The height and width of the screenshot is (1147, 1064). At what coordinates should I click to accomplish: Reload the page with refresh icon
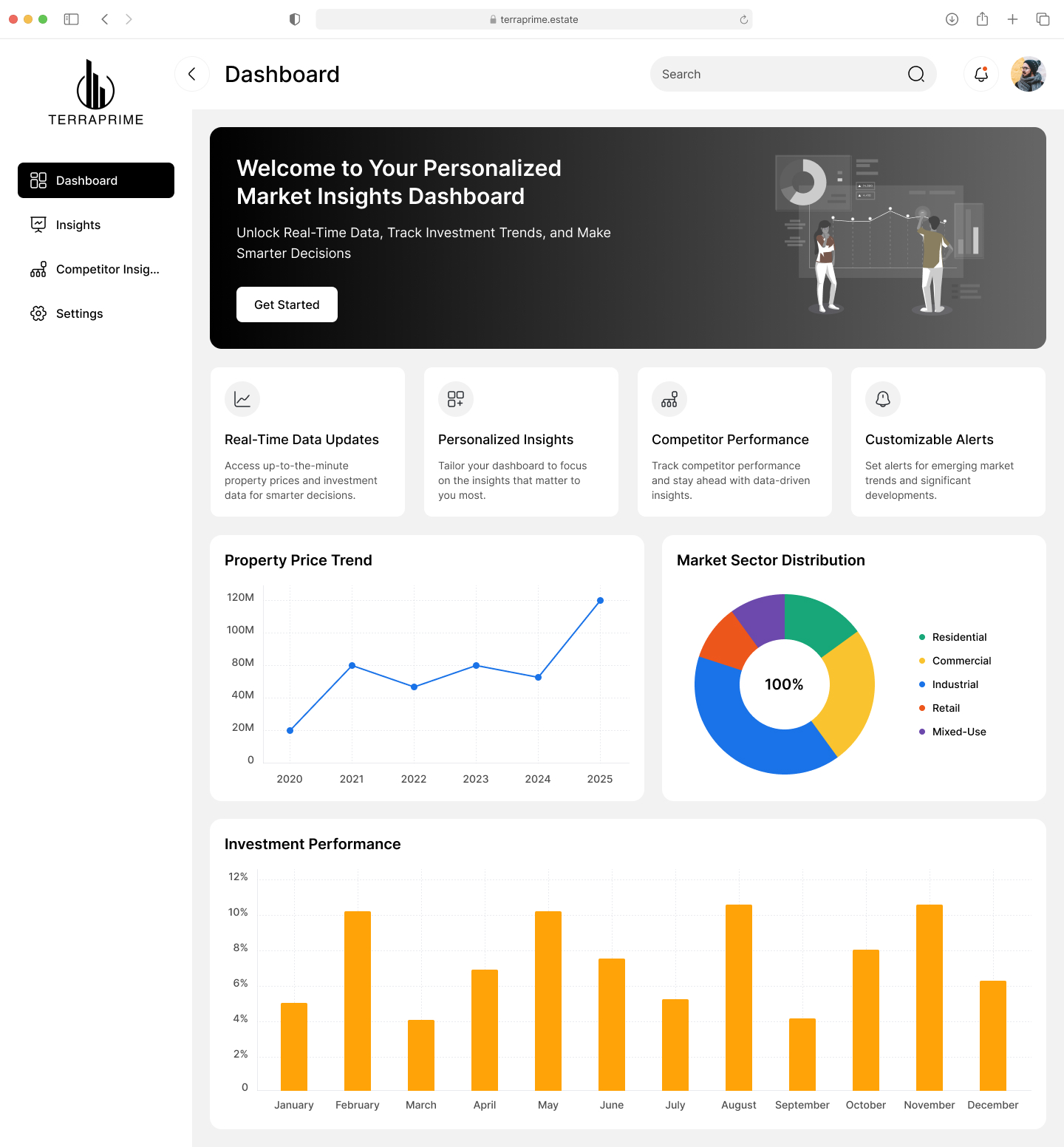[x=744, y=20]
